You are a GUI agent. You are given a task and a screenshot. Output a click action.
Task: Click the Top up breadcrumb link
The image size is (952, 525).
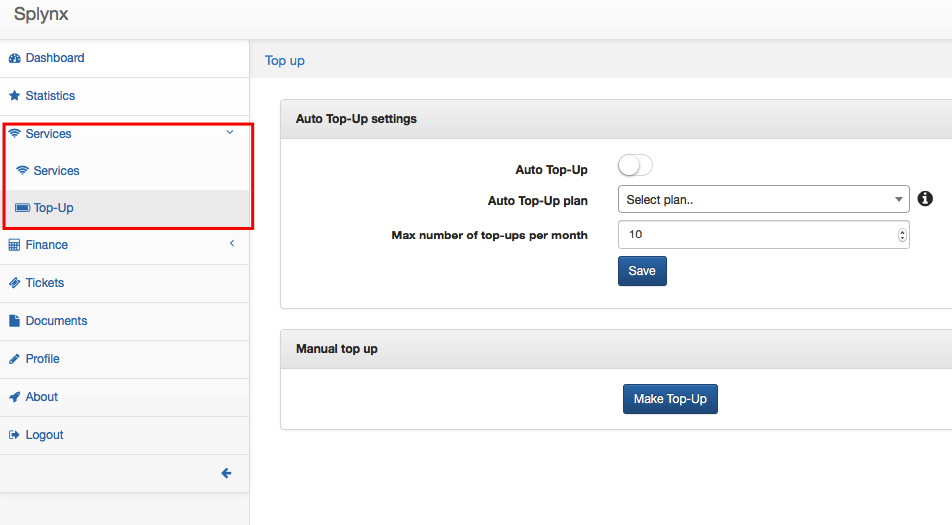(285, 61)
